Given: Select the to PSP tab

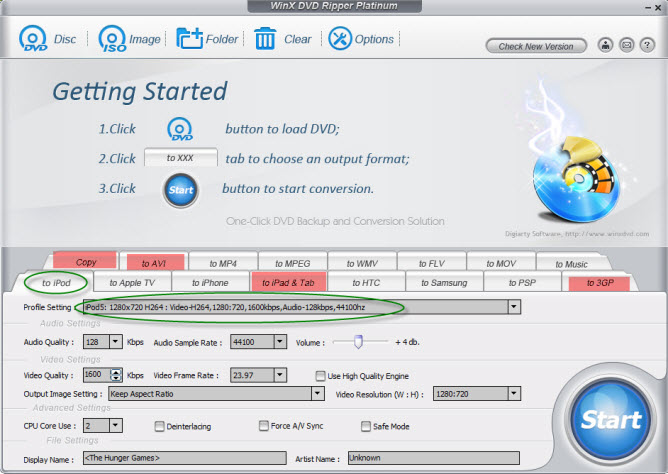Looking at the screenshot, I should click(x=522, y=282).
